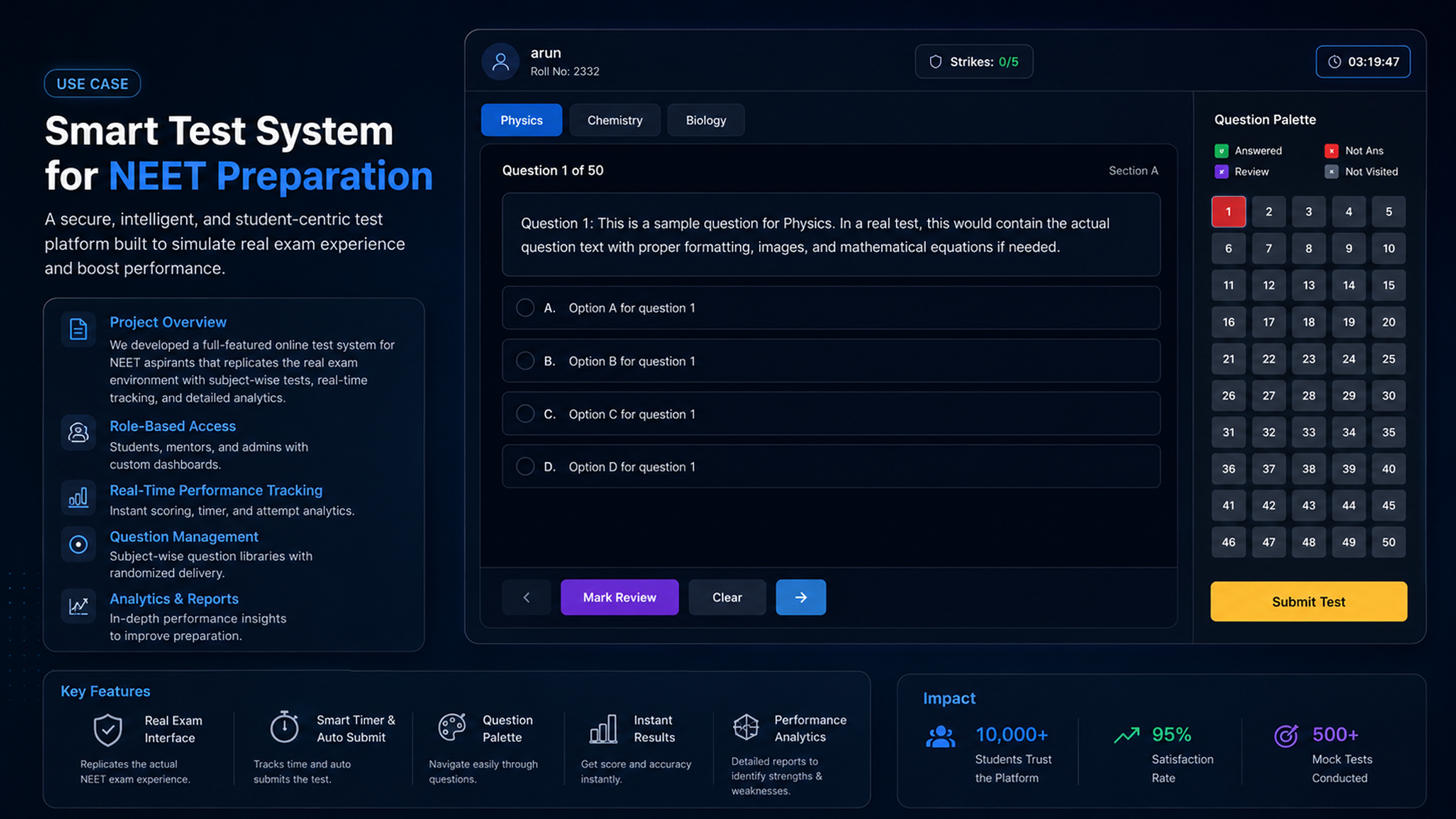Jump to question 2 in palette
Image resolution: width=1456 pixels, height=819 pixels.
(x=1269, y=212)
